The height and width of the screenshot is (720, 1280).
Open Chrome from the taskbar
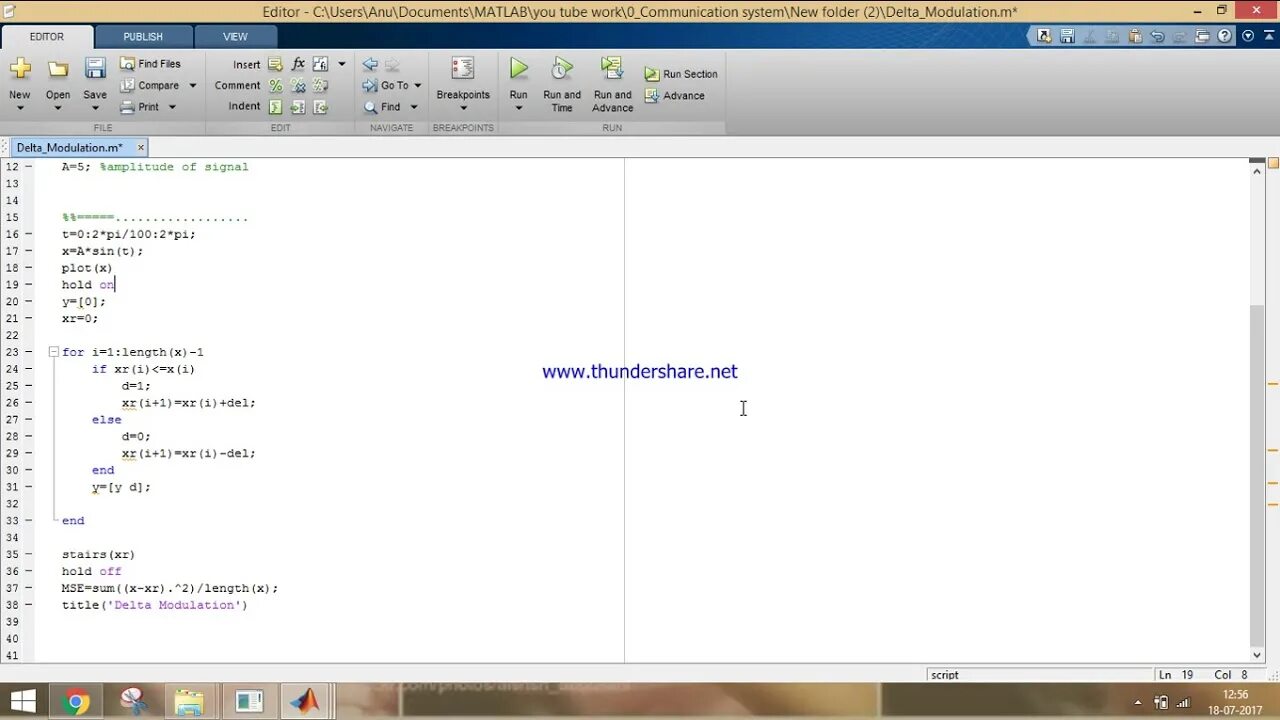click(75, 702)
